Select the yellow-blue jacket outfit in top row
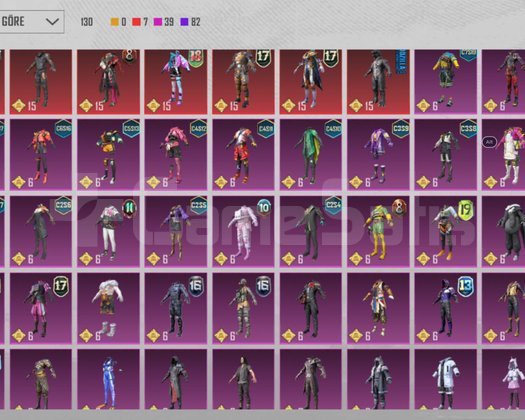This screenshot has height=420, width=525. 446,82
